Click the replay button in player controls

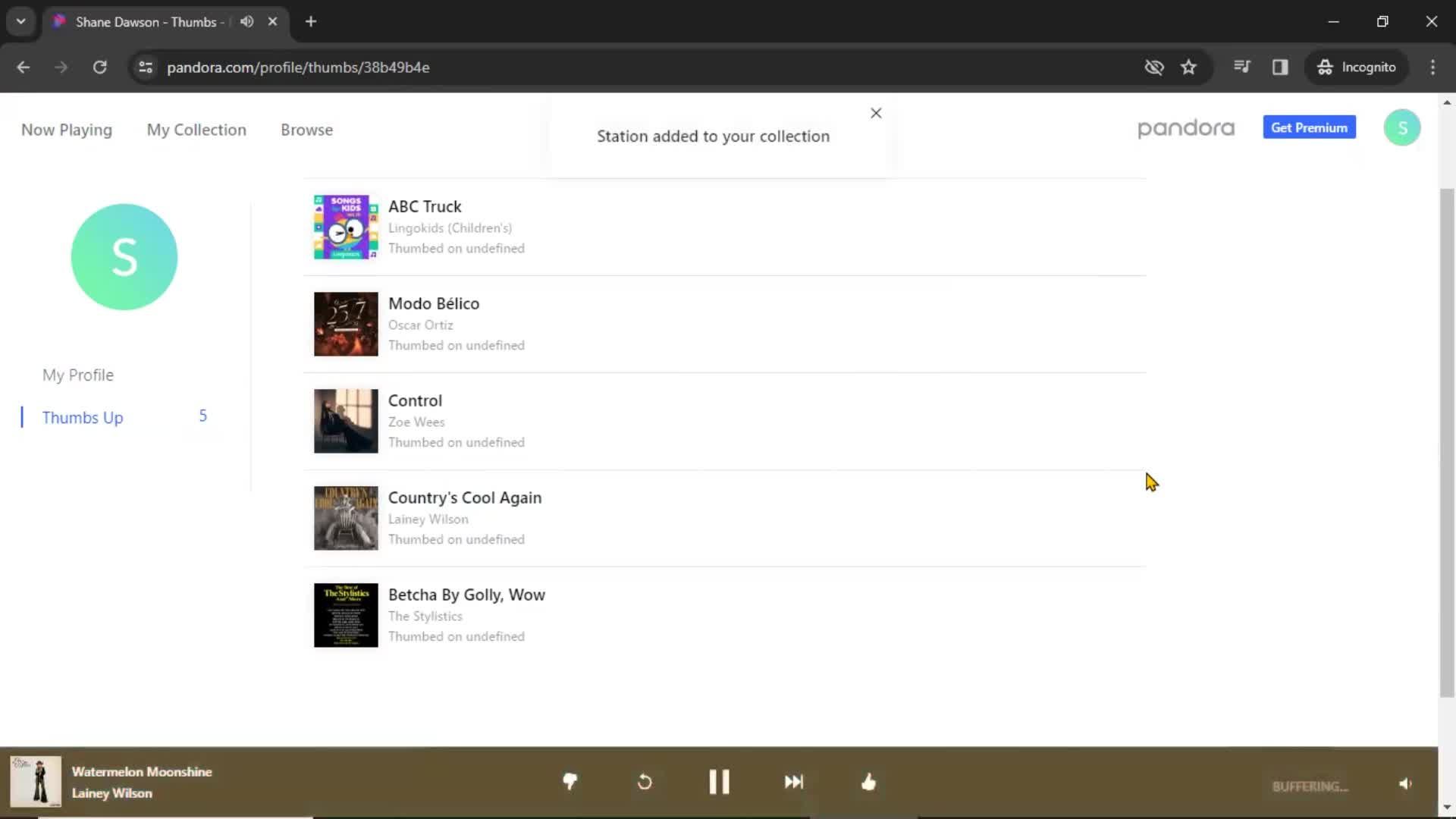[645, 783]
